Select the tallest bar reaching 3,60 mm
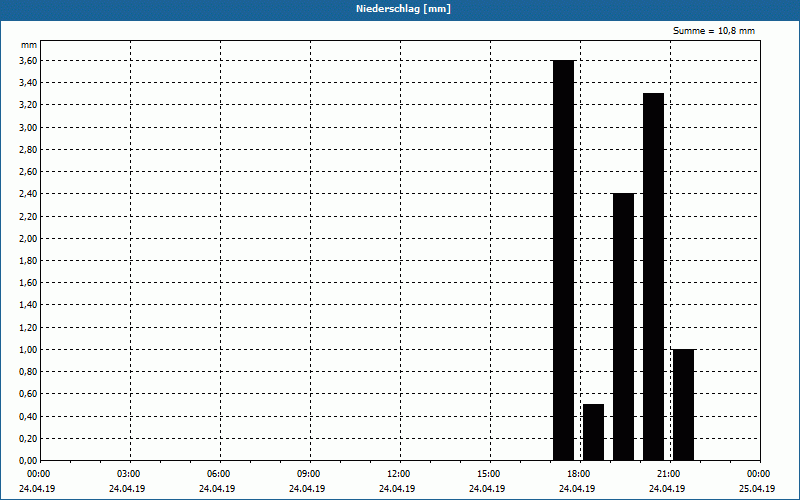The image size is (800, 500). pos(564,260)
